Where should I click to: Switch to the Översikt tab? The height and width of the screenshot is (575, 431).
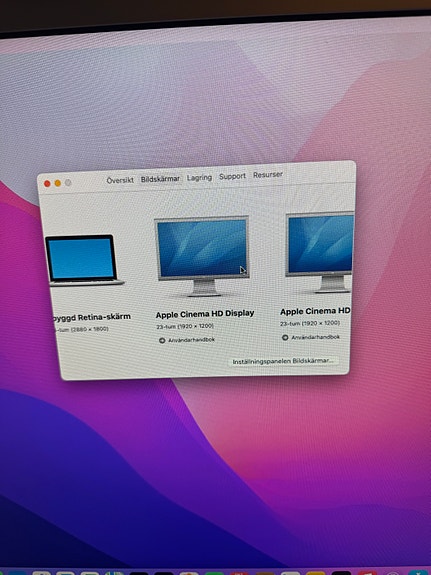120,180
